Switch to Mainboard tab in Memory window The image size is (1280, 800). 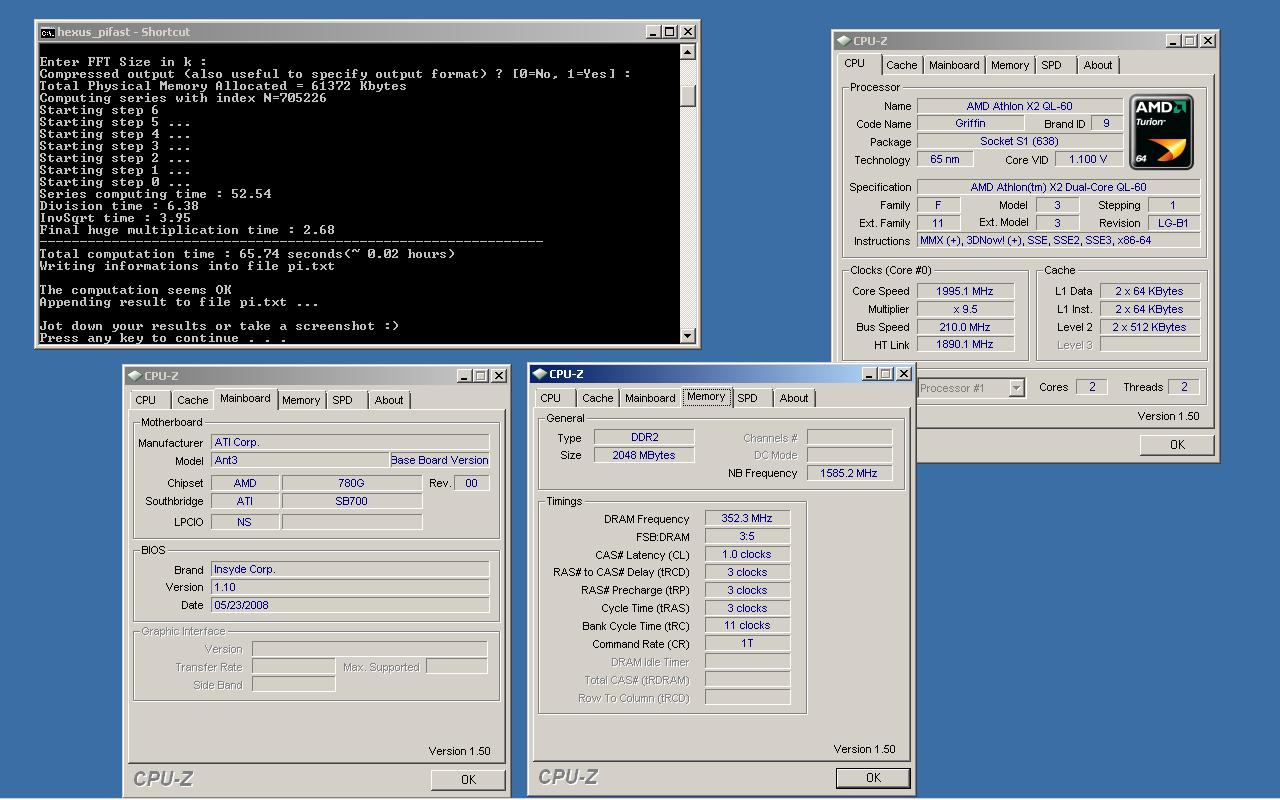(650, 398)
